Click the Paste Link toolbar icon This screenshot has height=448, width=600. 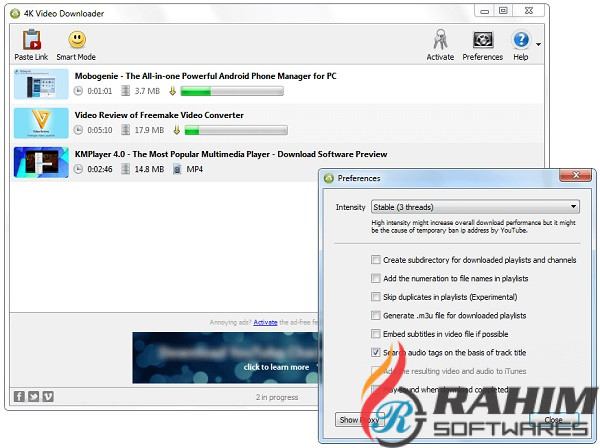point(31,40)
